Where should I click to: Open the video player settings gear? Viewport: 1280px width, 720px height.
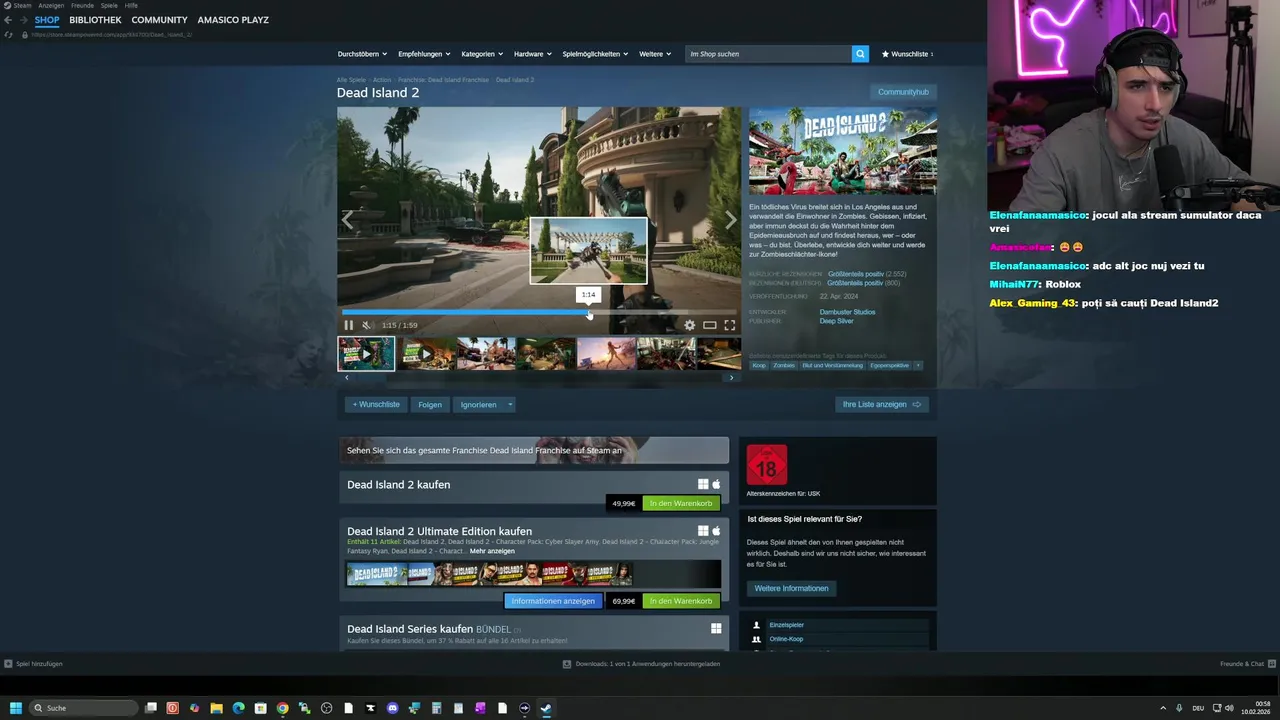(x=689, y=325)
